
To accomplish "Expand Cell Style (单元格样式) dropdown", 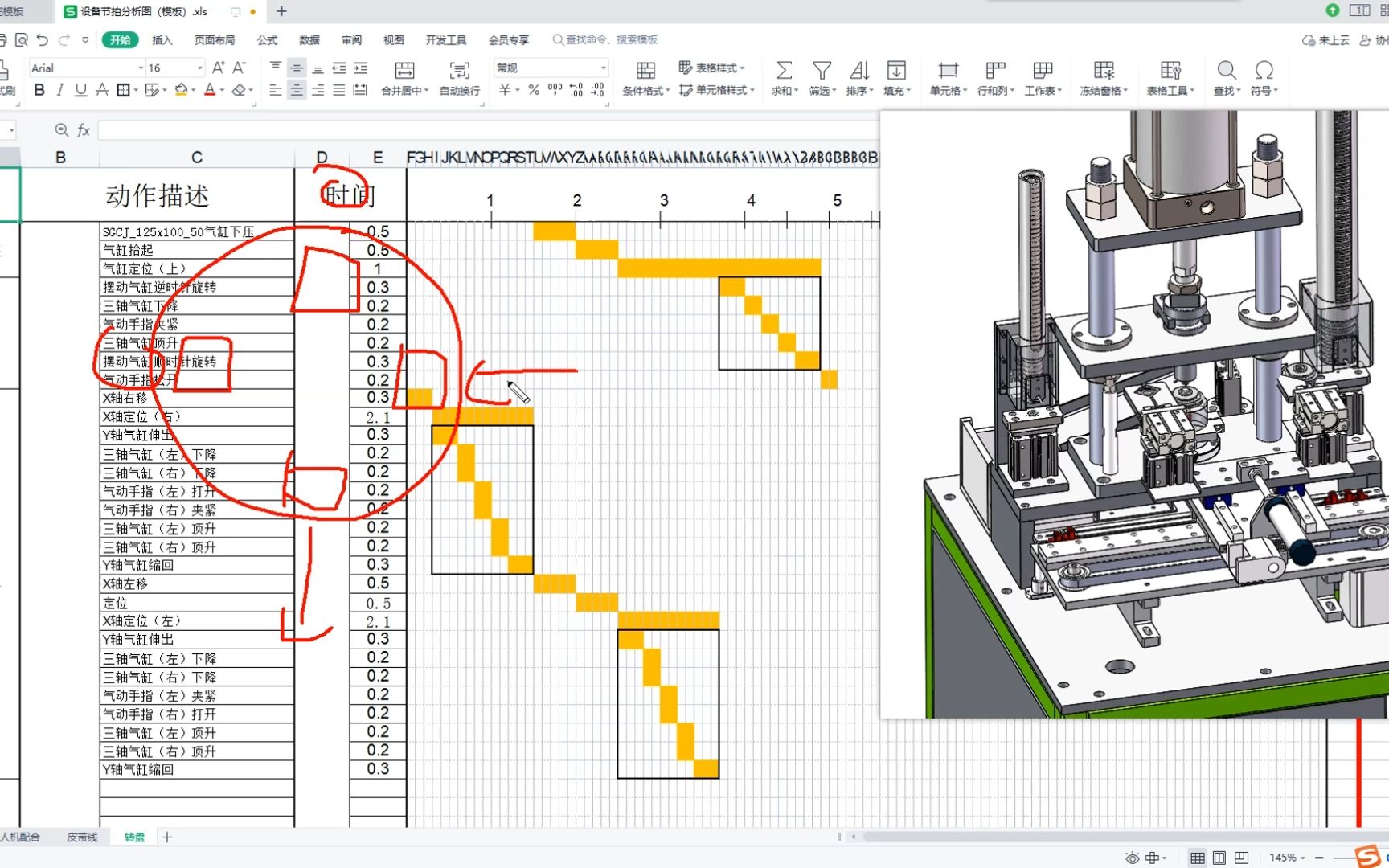I will tap(752, 91).
